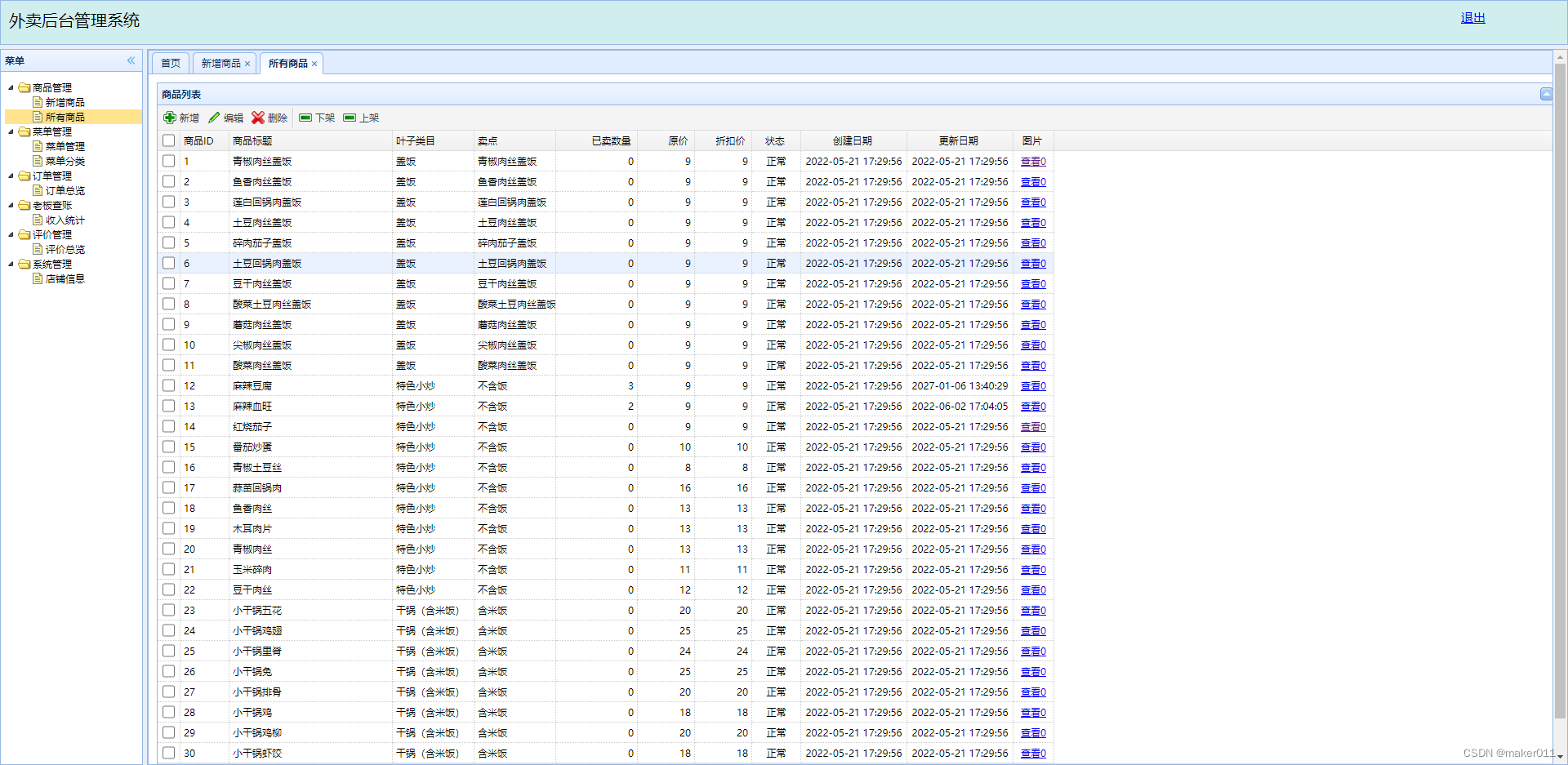Click the 商品管理 folder icon
Viewport: 1568px width, 765px height.
tap(24, 87)
